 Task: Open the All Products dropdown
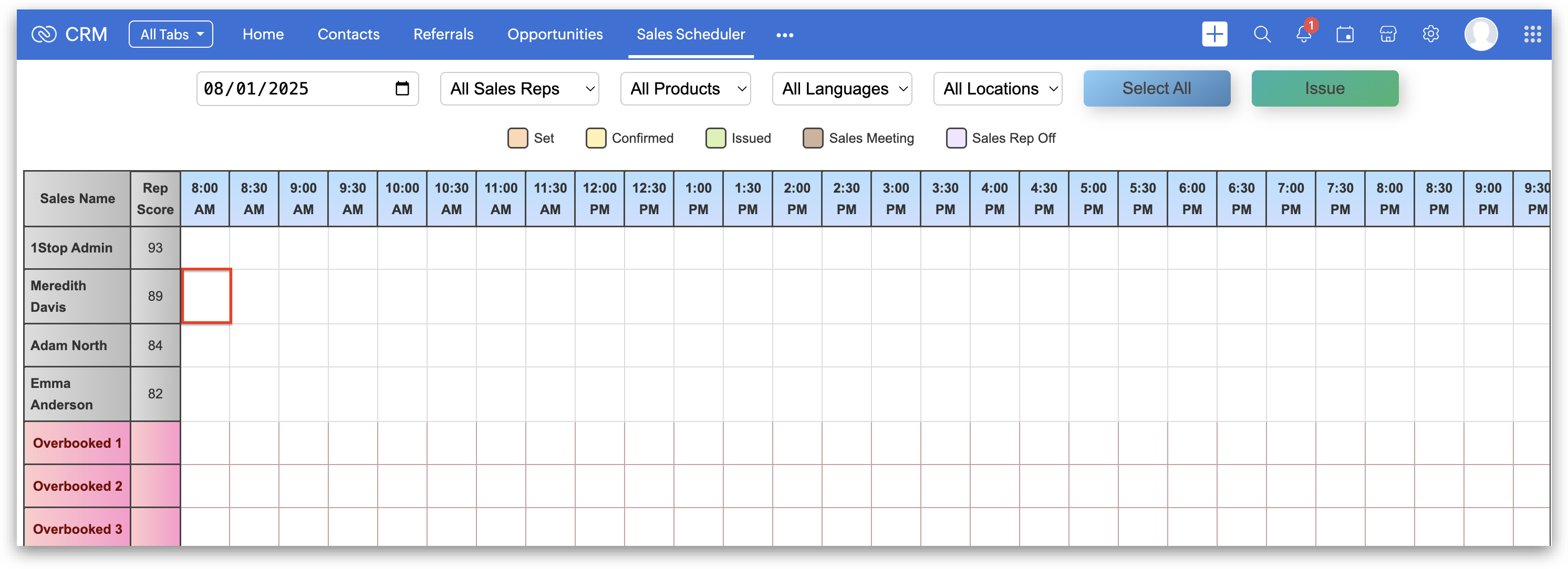point(686,89)
